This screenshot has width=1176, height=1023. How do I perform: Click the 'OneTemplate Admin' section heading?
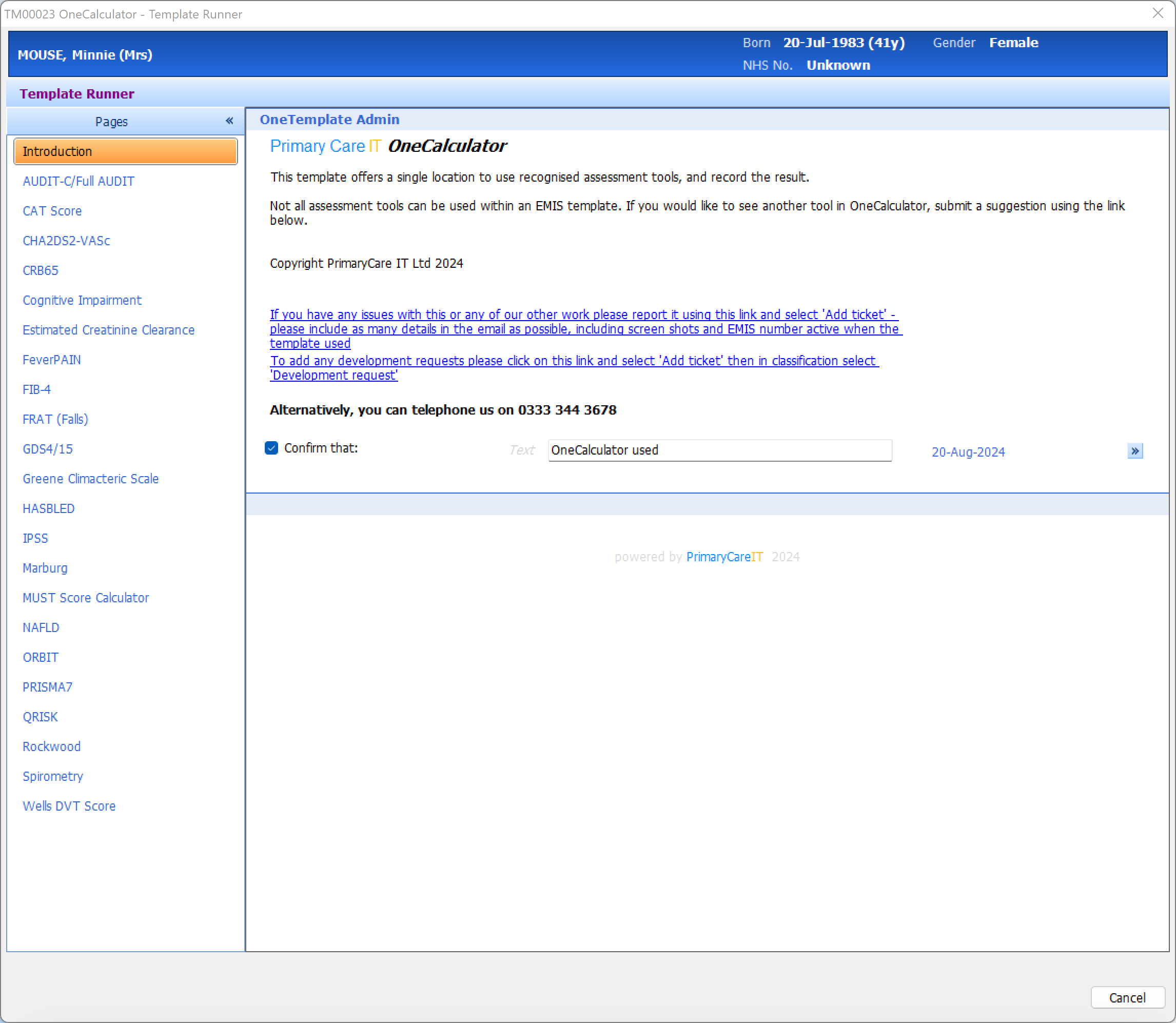coord(329,120)
